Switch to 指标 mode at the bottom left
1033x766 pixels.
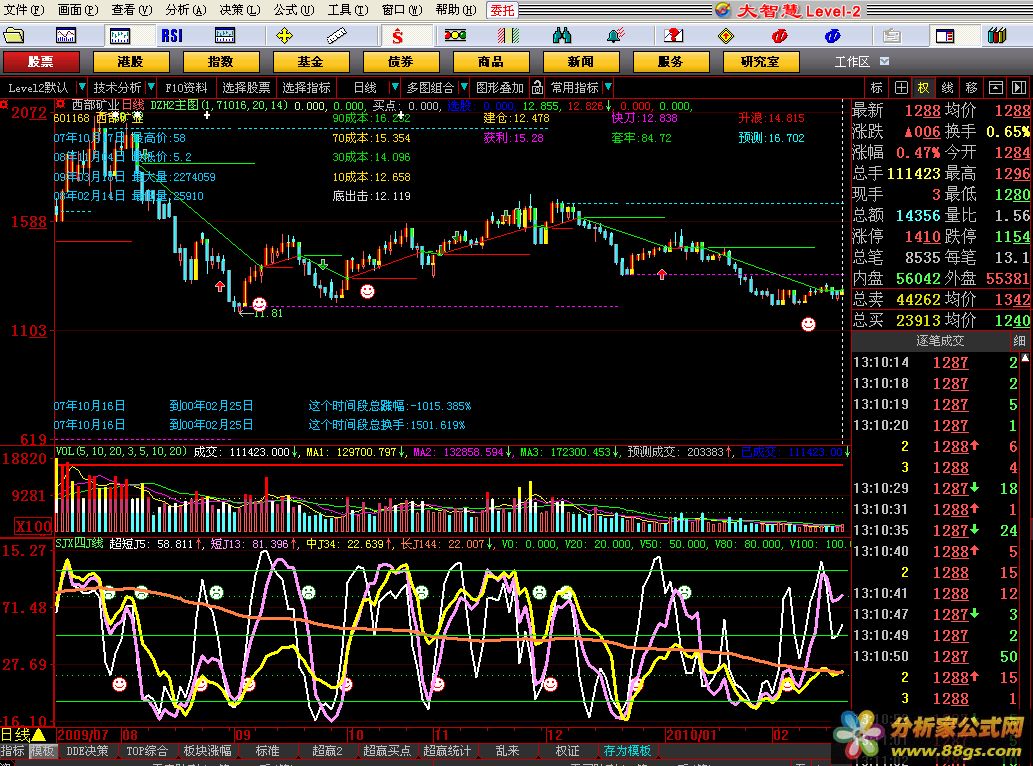(x=13, y=751)
